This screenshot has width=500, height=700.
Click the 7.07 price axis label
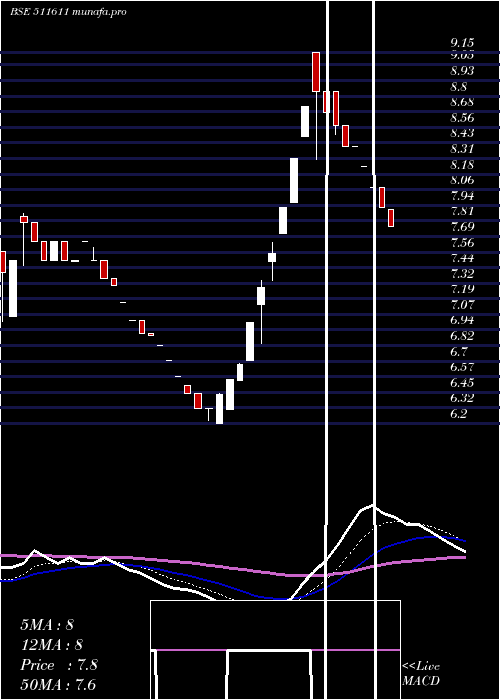click(462, 305)
